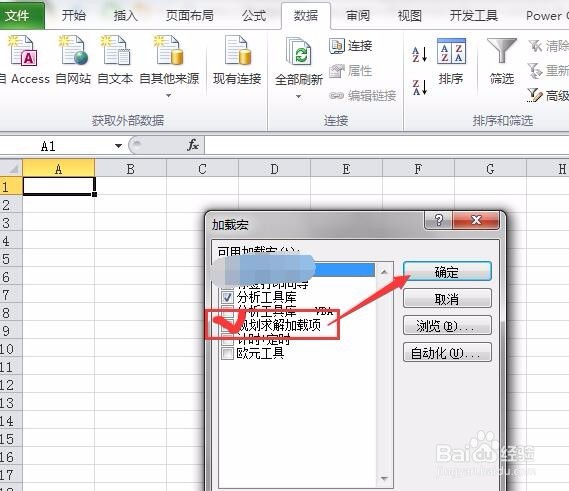Select column G header
This screenshot has height=491, width=569.
click(x=490, y=169)
